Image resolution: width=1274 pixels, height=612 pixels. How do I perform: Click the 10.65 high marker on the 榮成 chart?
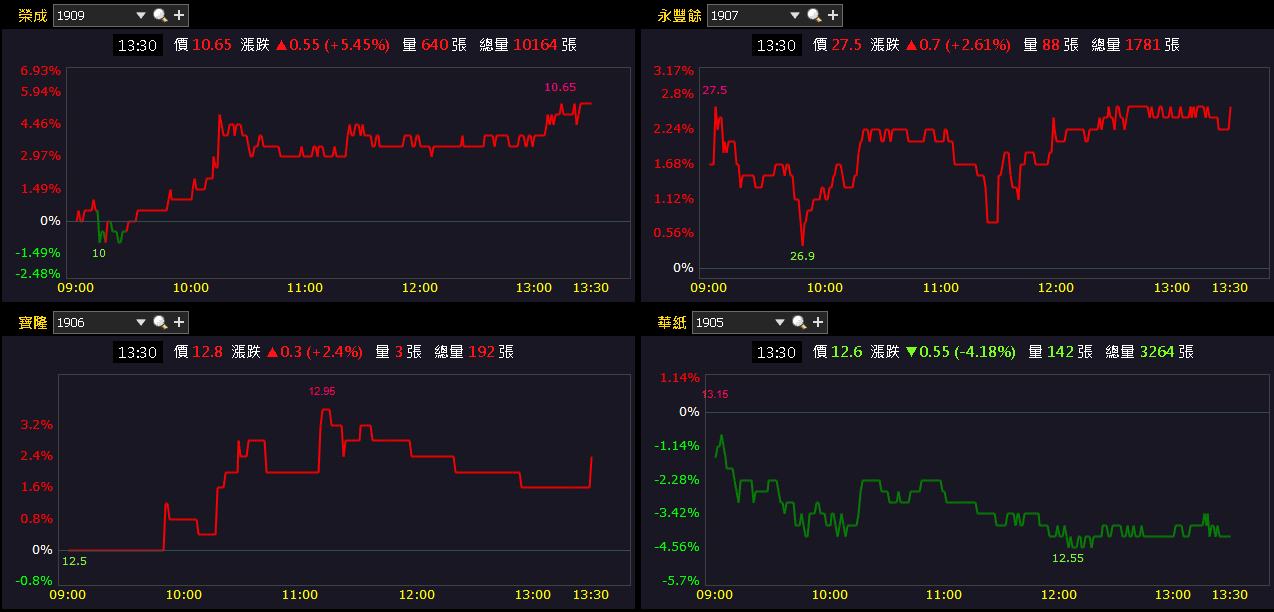560,87
